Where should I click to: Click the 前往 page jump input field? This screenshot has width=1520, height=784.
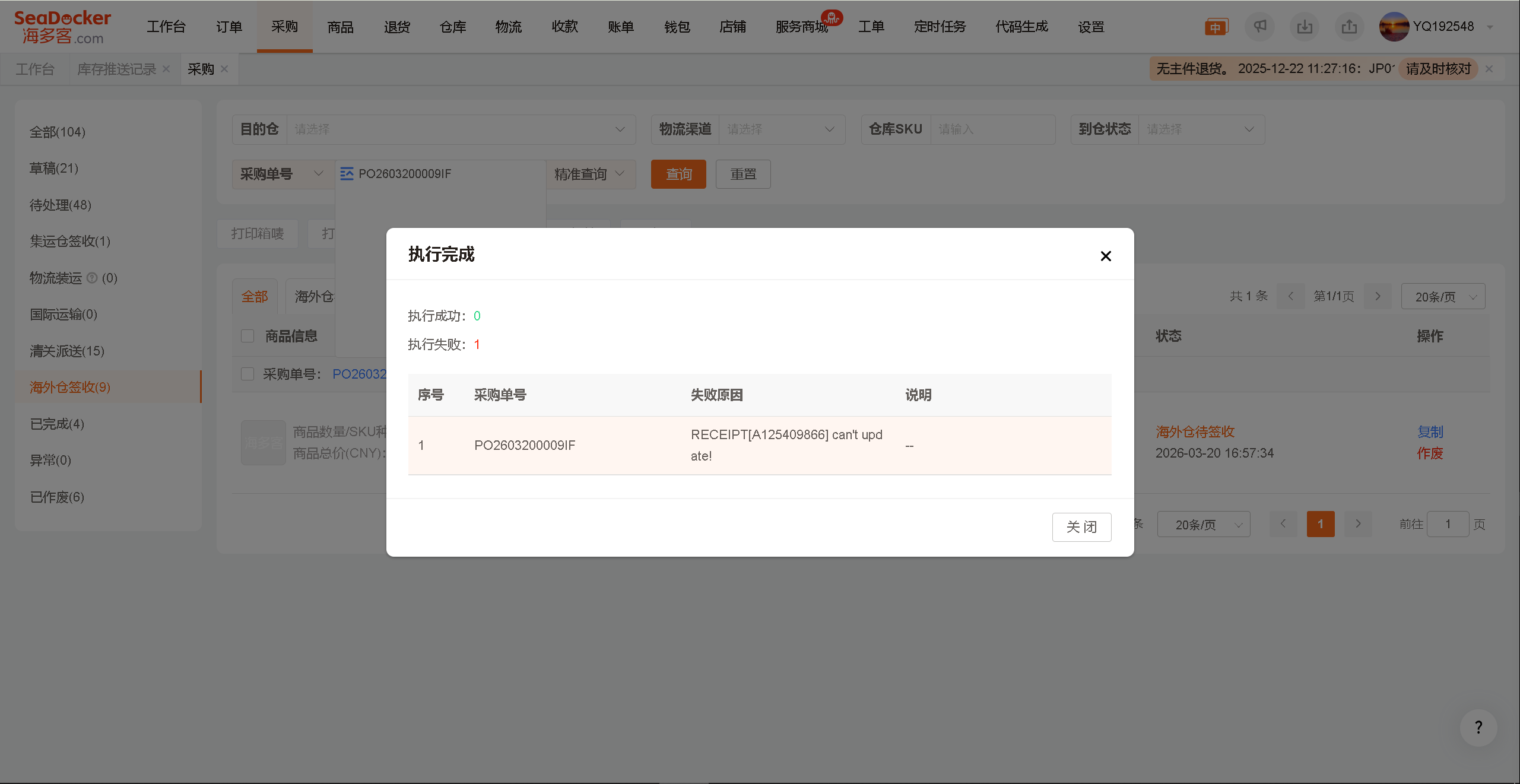pos(1448,524)
